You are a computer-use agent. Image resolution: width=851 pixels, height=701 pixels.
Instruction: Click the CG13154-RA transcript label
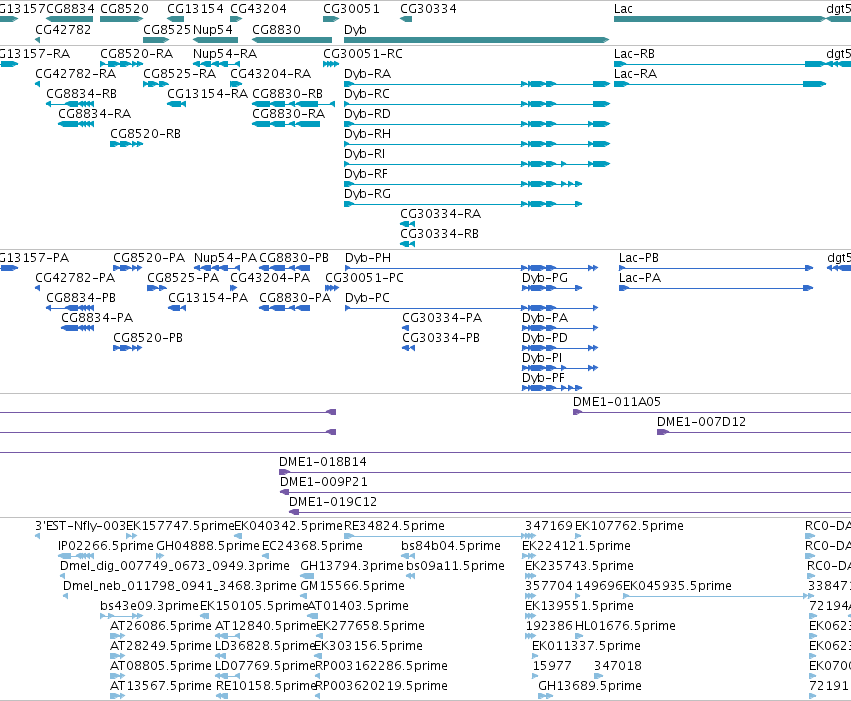click(208, 94)
